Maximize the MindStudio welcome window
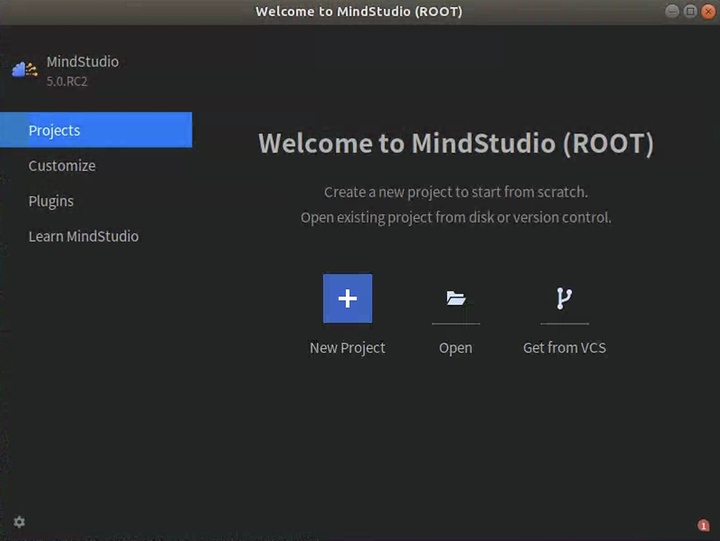 click(x=689, y=11)
